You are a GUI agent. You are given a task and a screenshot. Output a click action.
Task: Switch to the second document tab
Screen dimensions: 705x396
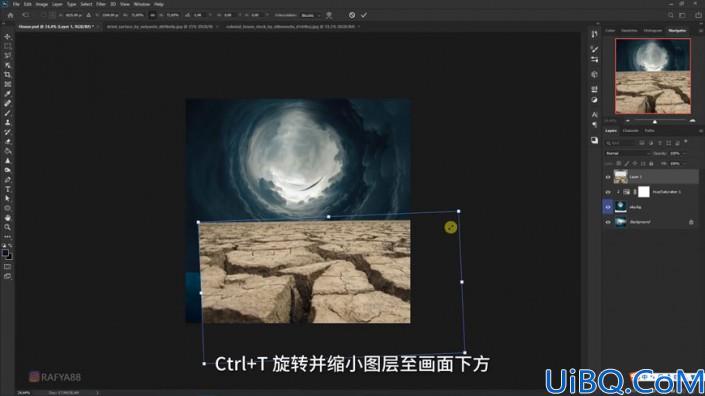pyautogui.click(x=160, y=27)
